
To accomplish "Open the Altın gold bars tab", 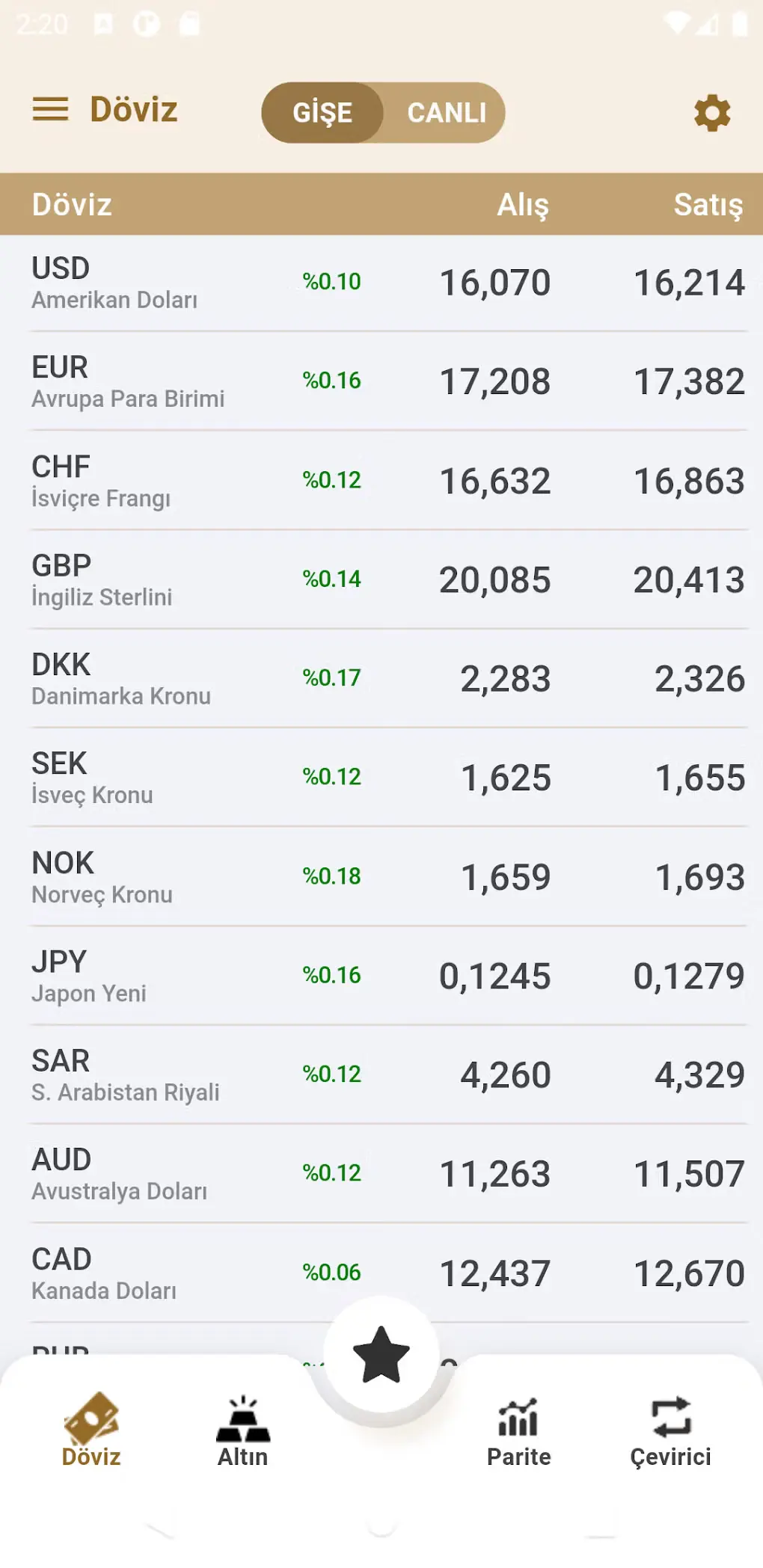I will [x=242, y=1431].
